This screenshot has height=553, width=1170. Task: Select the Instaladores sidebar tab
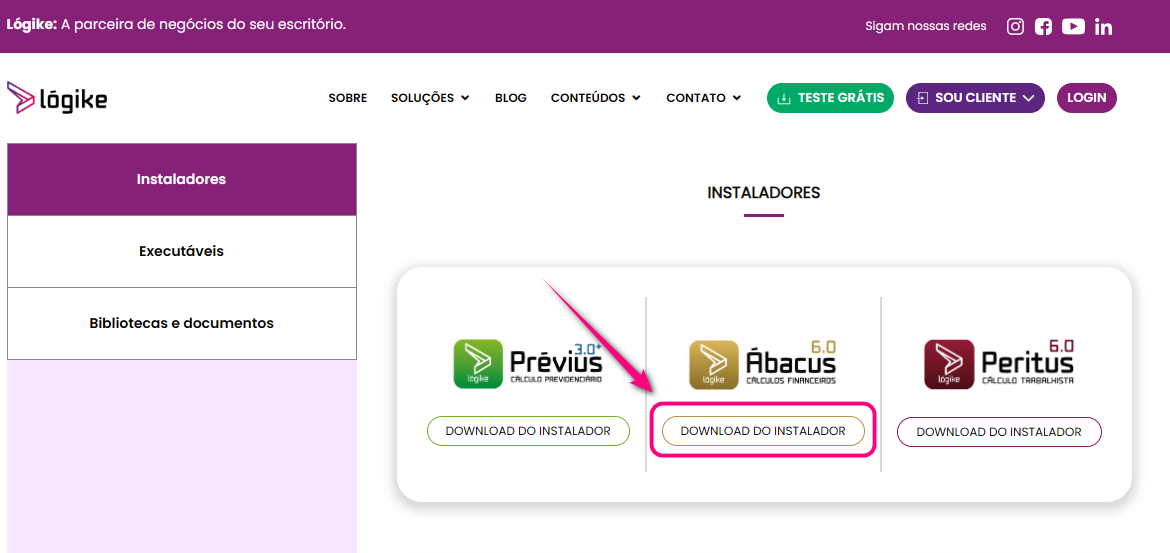click(x=181, y=180)
